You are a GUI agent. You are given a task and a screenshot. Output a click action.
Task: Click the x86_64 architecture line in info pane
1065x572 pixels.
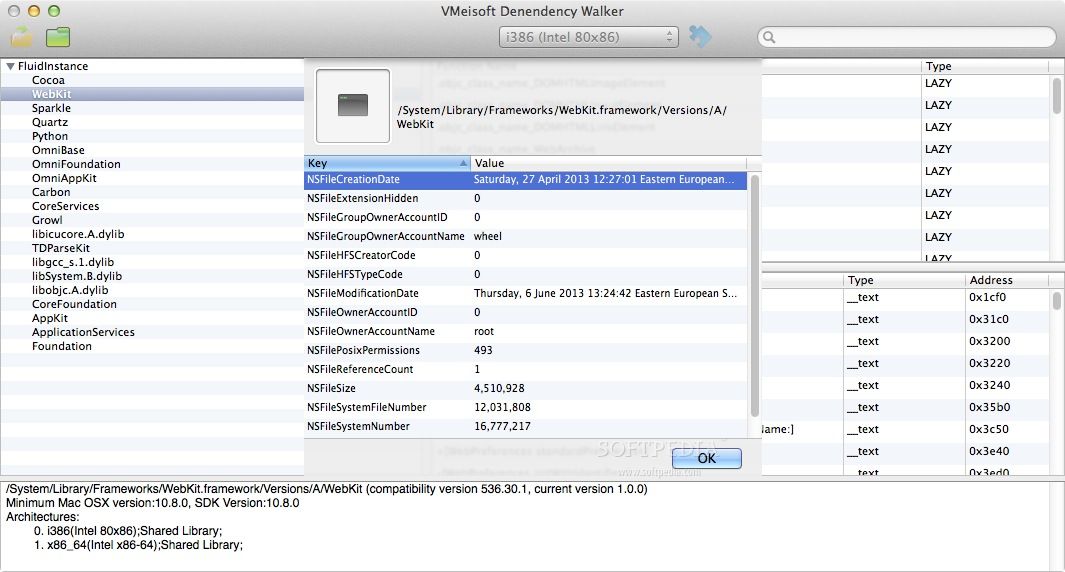click(x=138, y=545)
